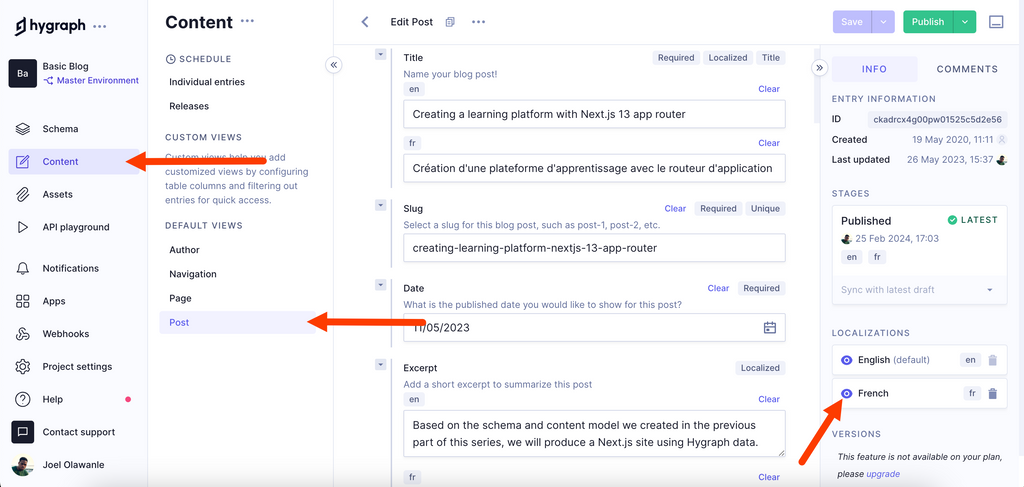
Task: Edit the French title input
Action: [x=594, y=168]
